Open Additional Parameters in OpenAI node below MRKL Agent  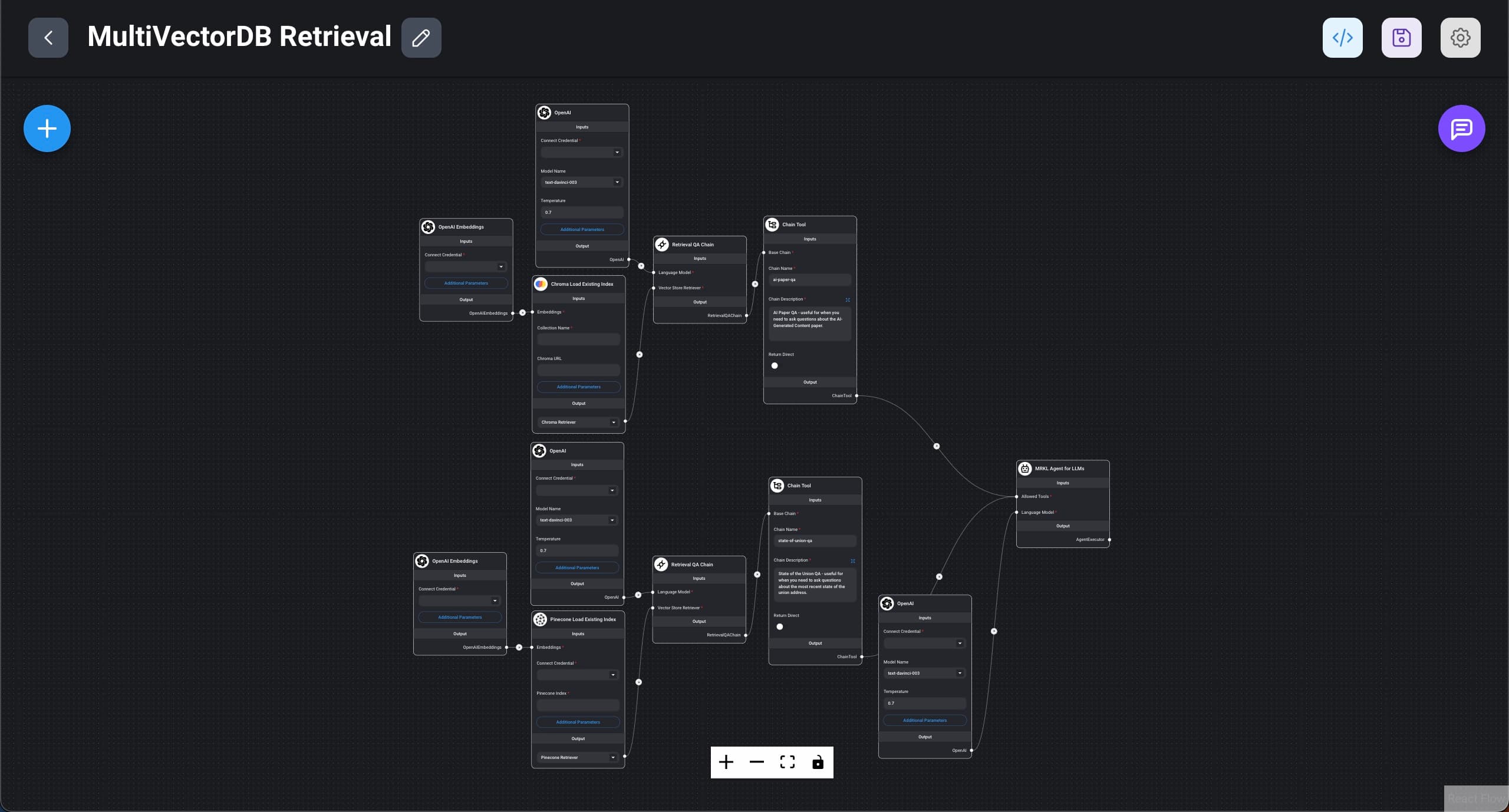925,721
